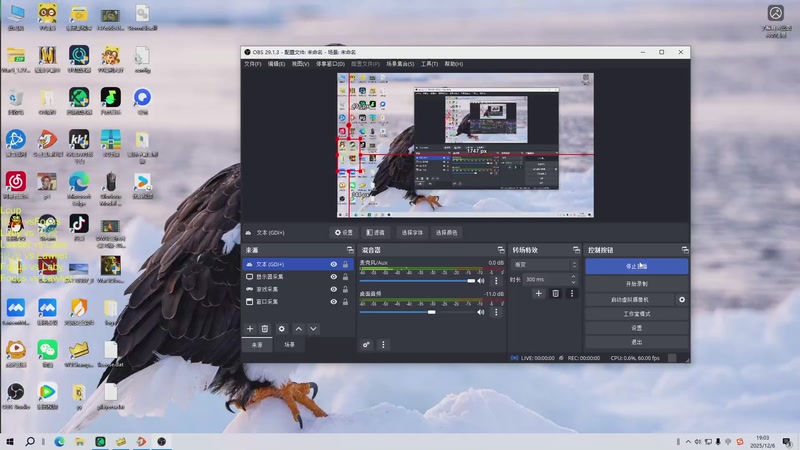Image resolution: width=800 pixels, height=450 pixels.
Task: Pop out the Scene Transitions dock panel
Action: (x=577, y=250)
